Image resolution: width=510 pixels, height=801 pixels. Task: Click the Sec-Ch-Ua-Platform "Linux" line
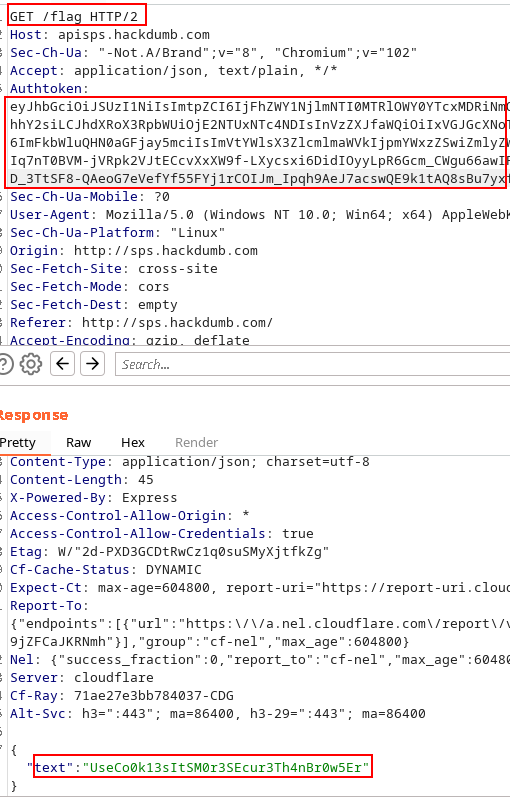click(118, 232)
